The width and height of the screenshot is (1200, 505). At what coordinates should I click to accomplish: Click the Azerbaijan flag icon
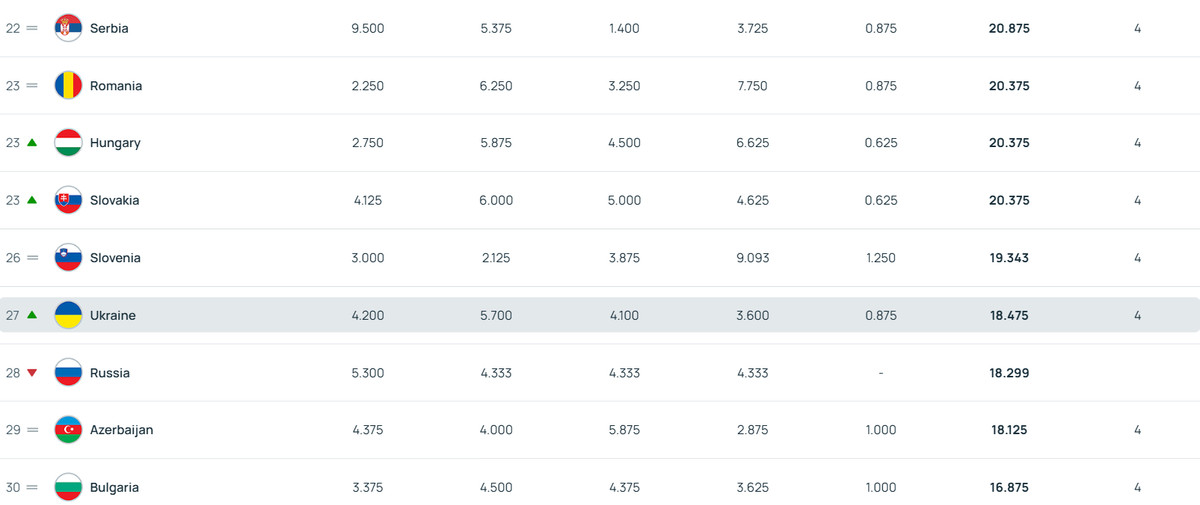pos(68,430)
